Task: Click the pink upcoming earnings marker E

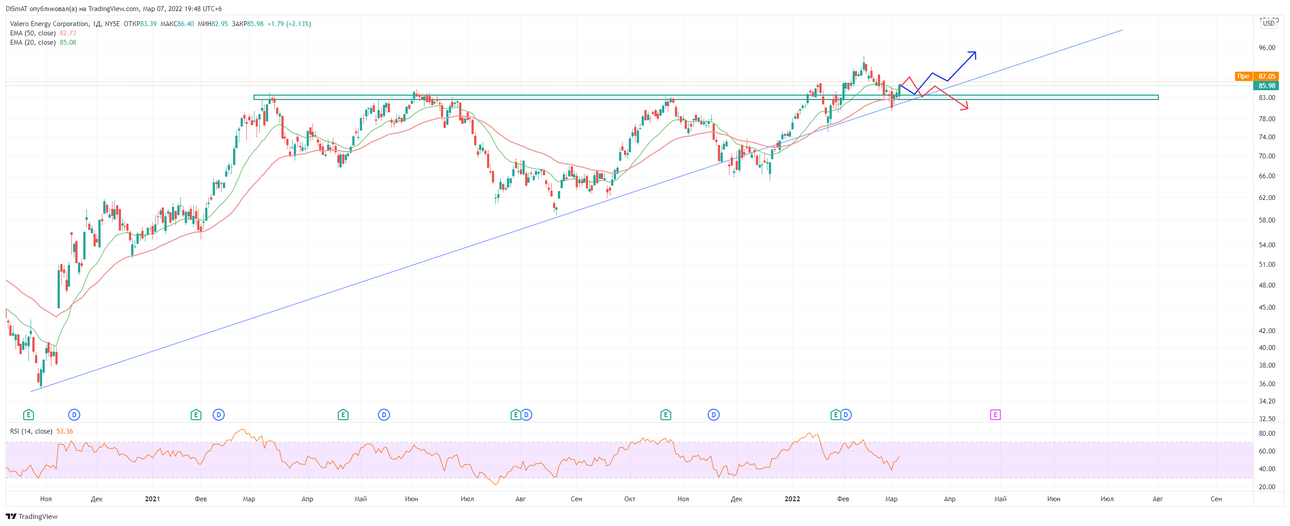Action: click(995, 414)
